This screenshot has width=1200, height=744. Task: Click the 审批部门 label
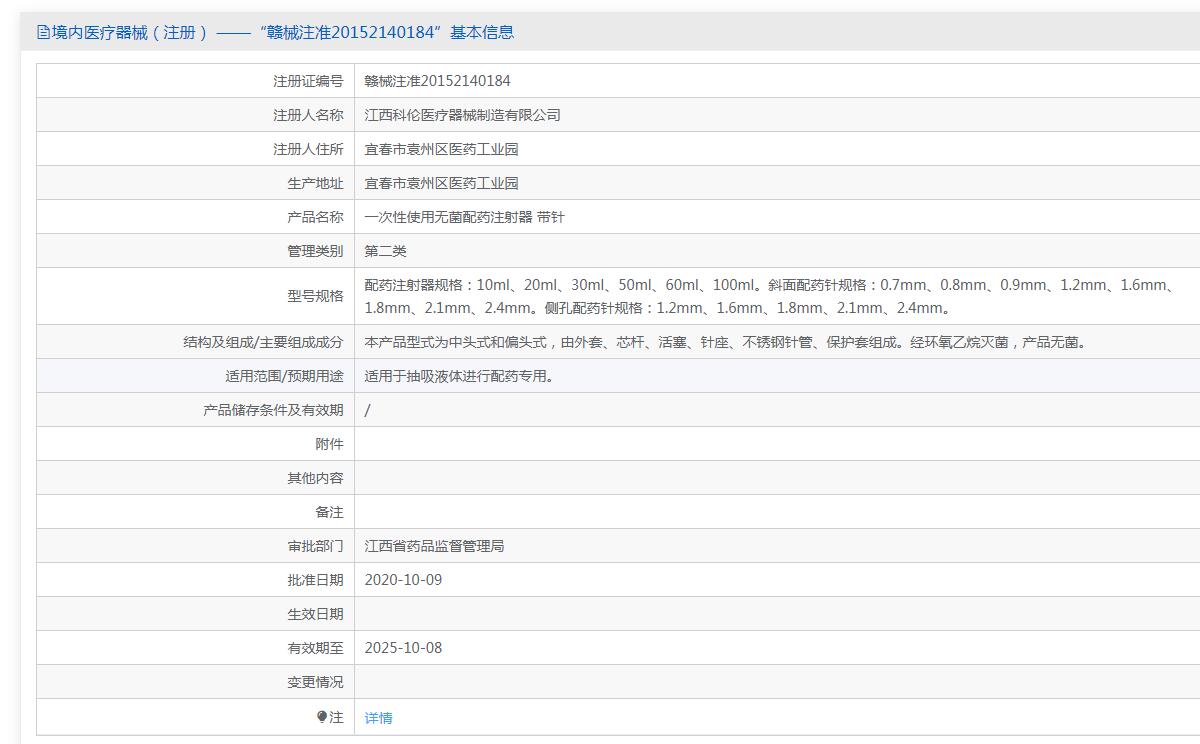pos(315,546)
